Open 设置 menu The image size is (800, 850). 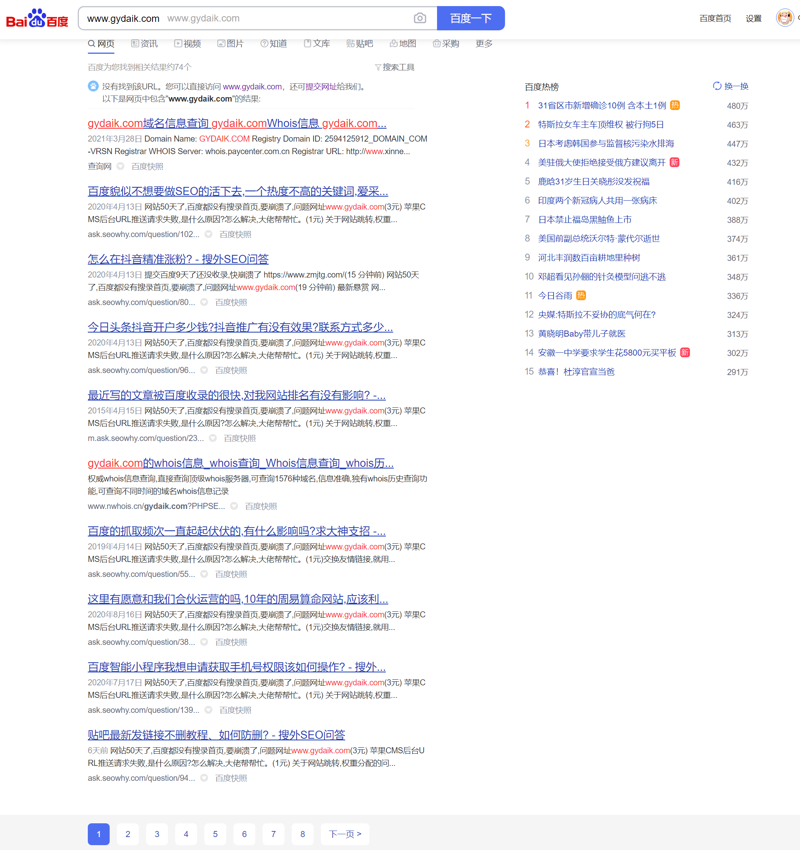click(x=753, y=18)
